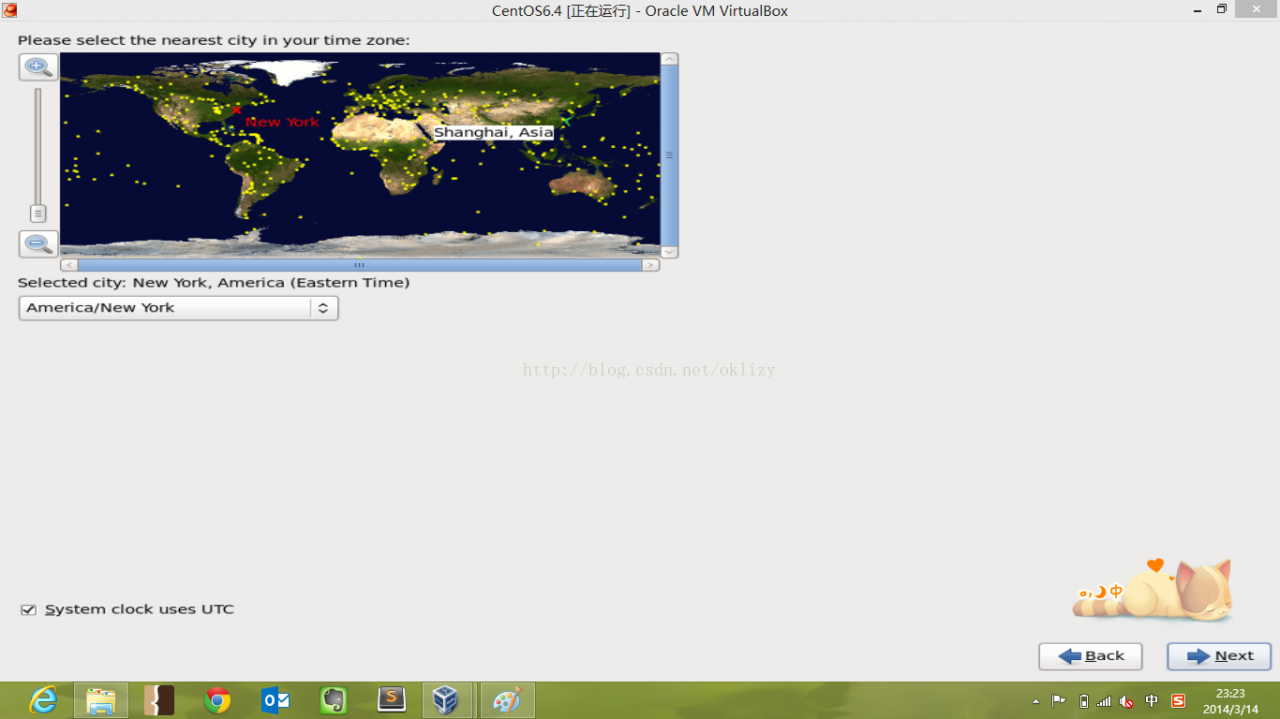Adjust the map zoom slider handle
Image resolution: width=1280 pixels, height=719 pixels.
[x=38, y=214]
